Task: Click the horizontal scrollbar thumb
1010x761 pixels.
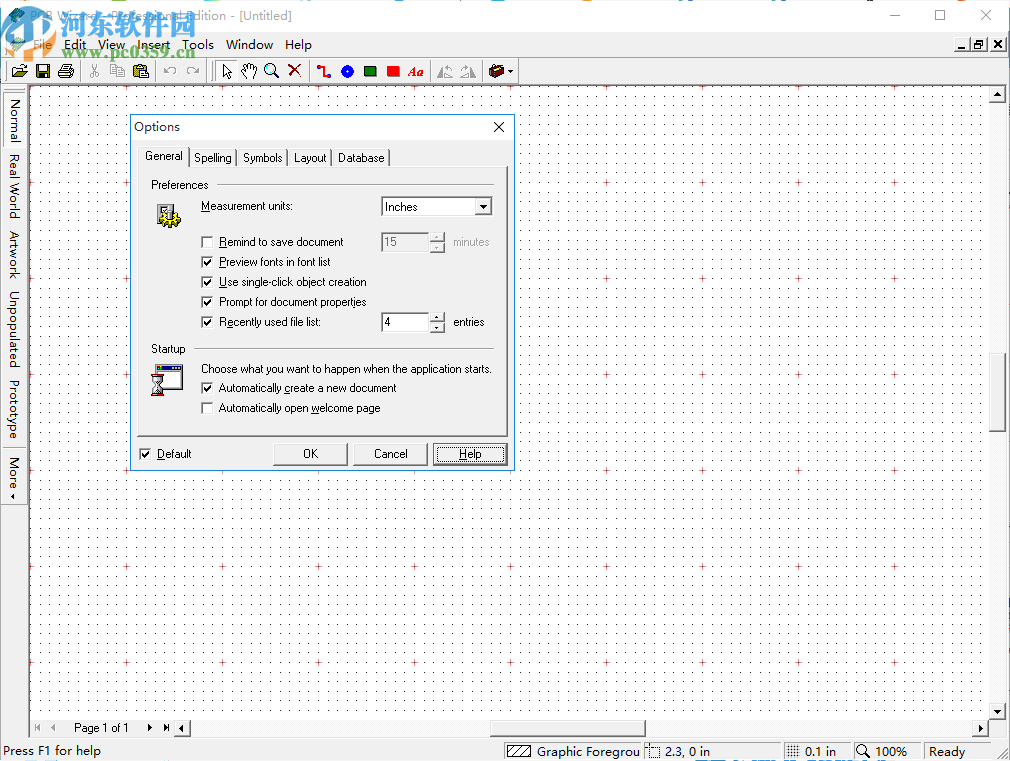Action: [x=567, y=727]
